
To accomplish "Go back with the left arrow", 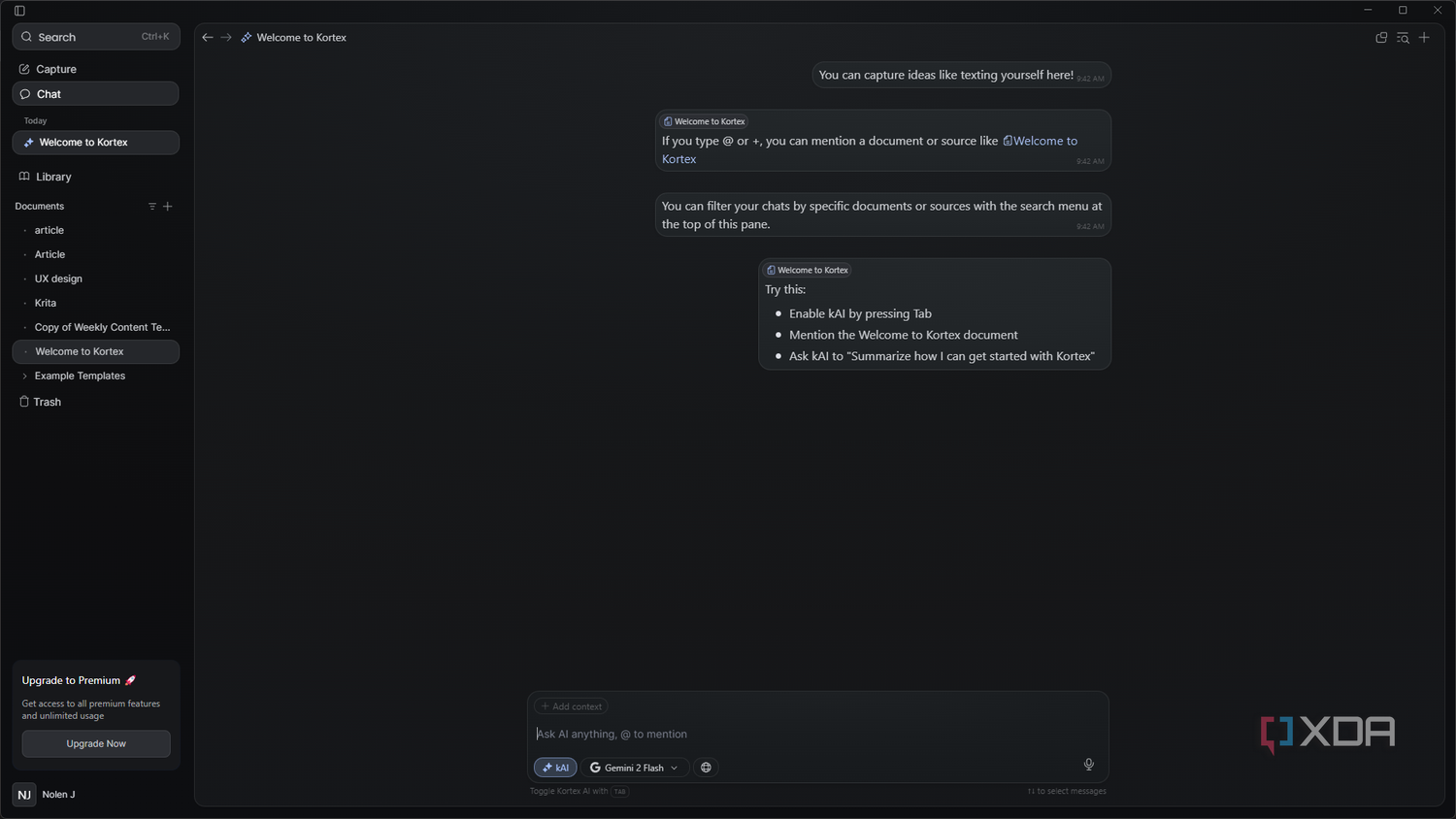I will (208, 38).
